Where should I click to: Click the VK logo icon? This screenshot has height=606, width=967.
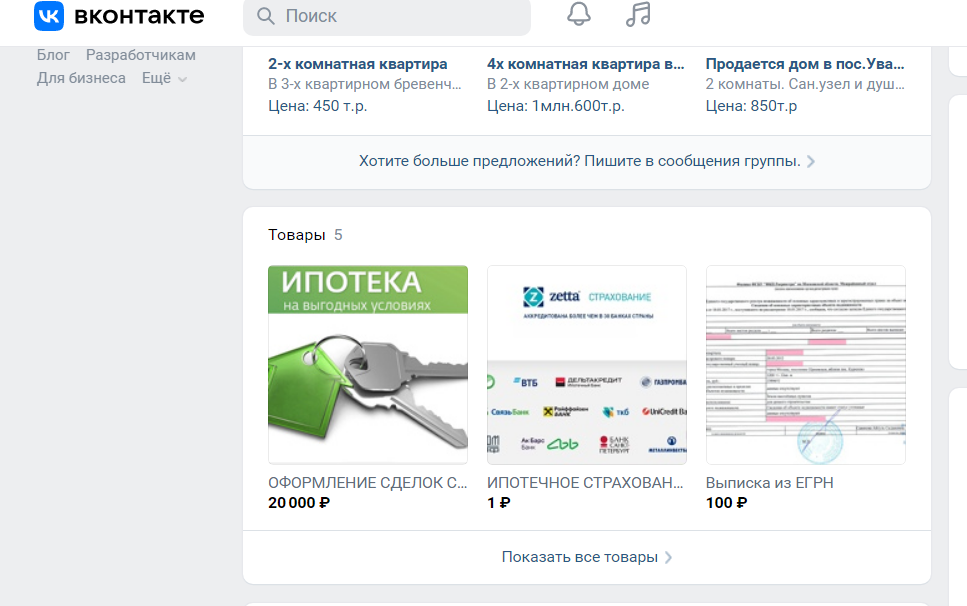48,16
